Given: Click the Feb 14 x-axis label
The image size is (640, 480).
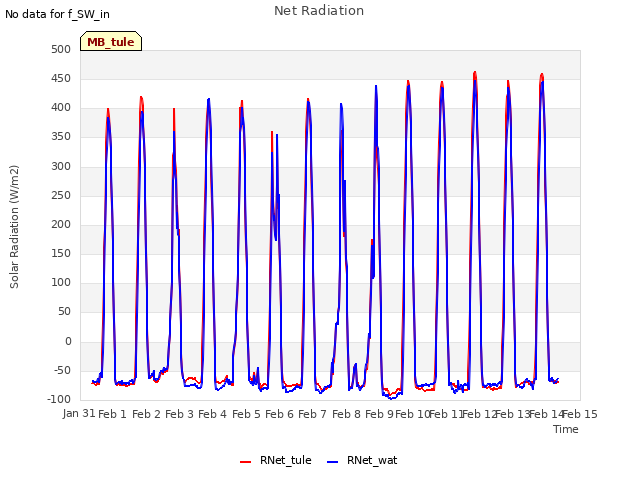Looking at the screenshot, I should (x=546, y=414).
